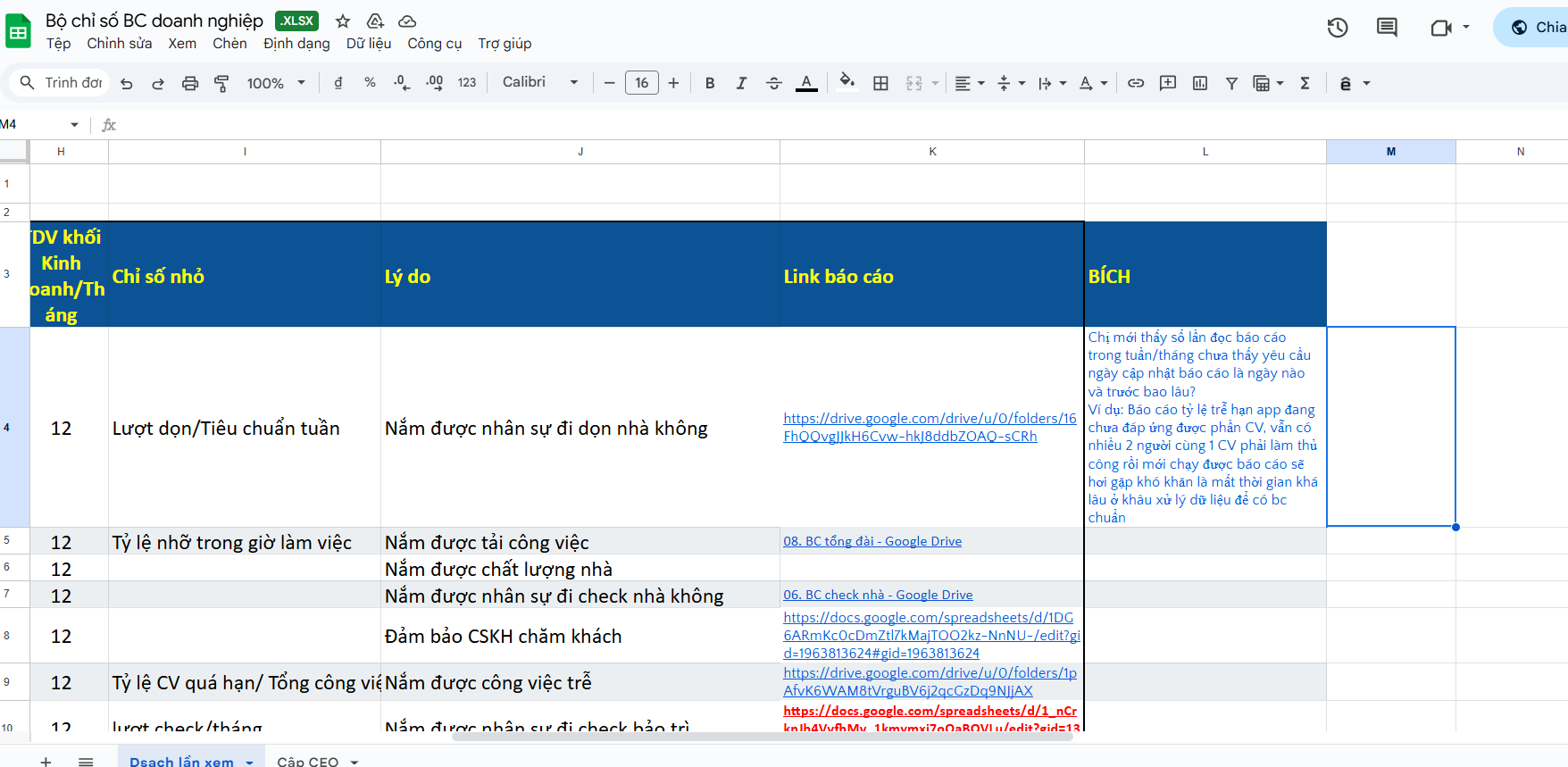The image size is (1568, 767).
Task: Expand the horizontal align dropdown
Action: tap(970, 83)
